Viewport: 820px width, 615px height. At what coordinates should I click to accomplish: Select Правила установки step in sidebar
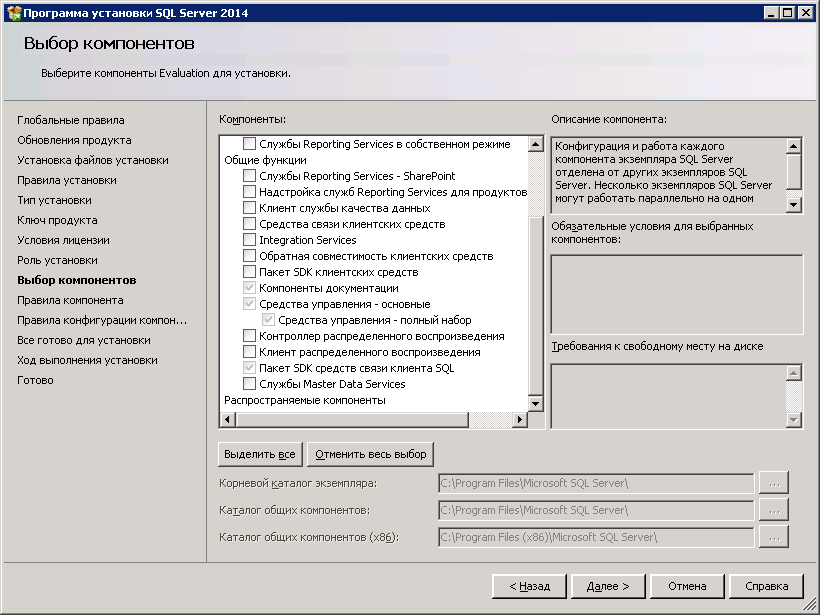pos(66,180)
